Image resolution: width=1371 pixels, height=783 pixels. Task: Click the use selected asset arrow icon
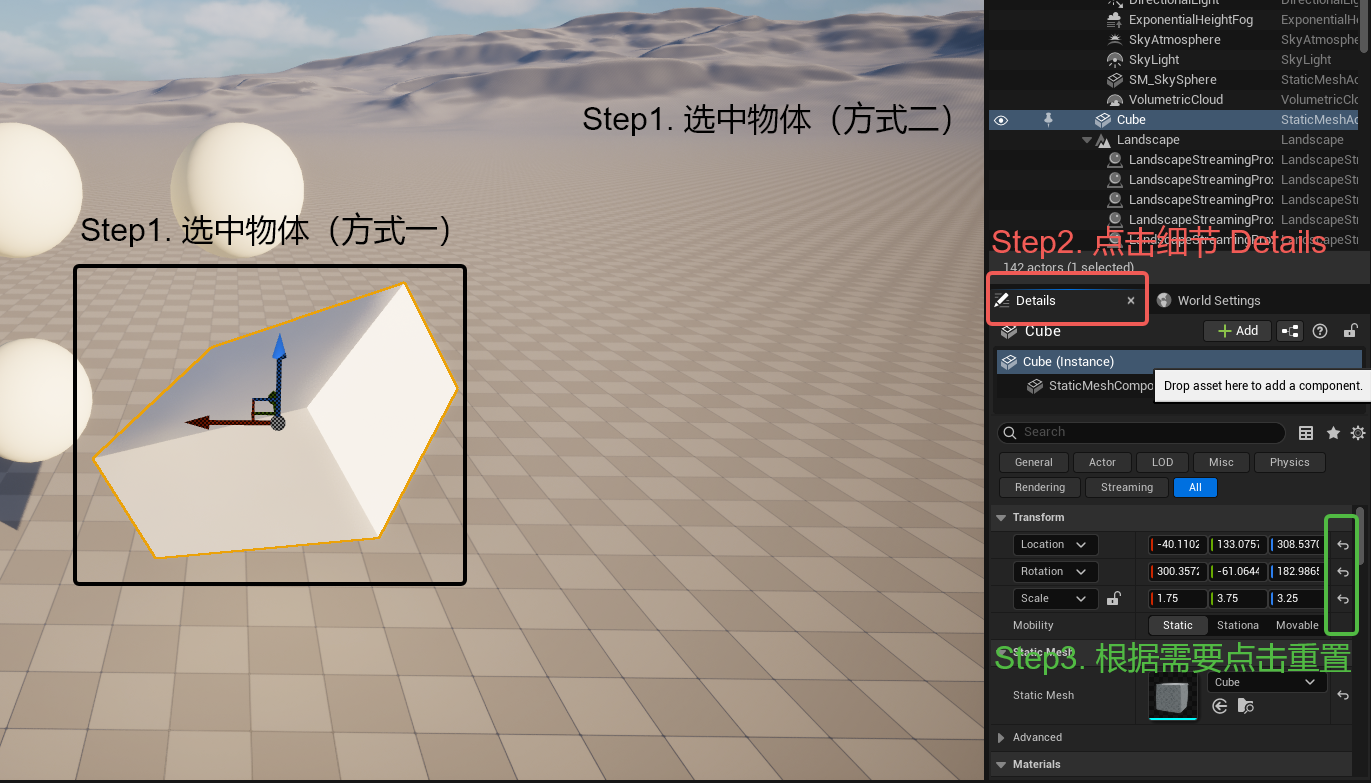tap(1219, 707)
